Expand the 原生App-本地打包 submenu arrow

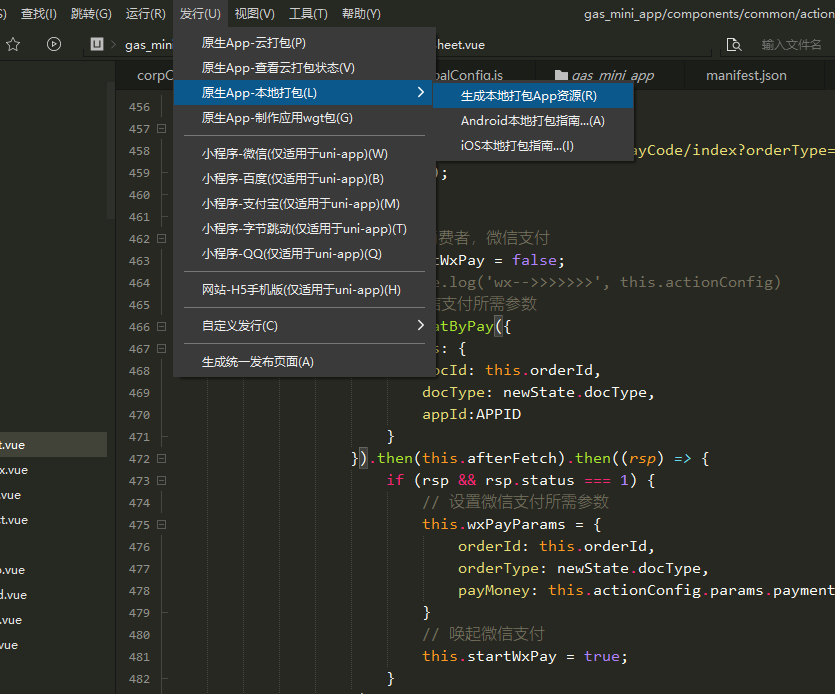pos(421,92)
